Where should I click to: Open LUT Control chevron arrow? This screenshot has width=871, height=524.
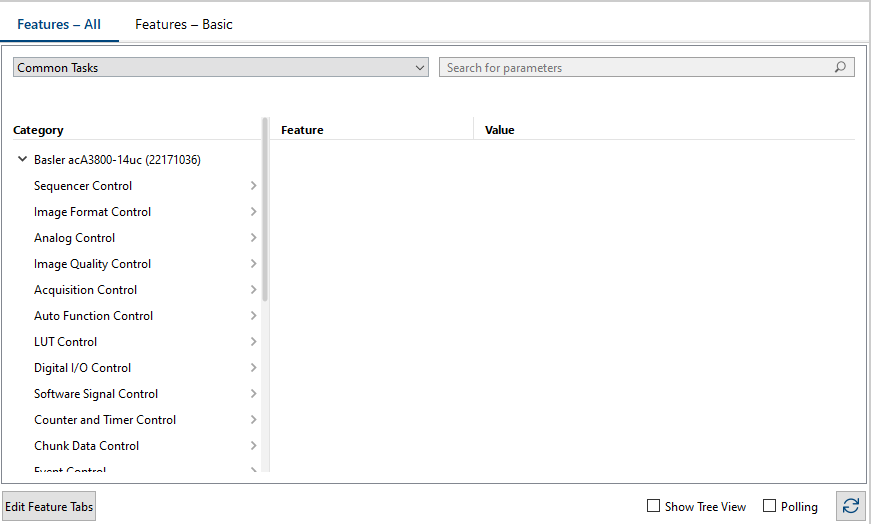[253, 342]
